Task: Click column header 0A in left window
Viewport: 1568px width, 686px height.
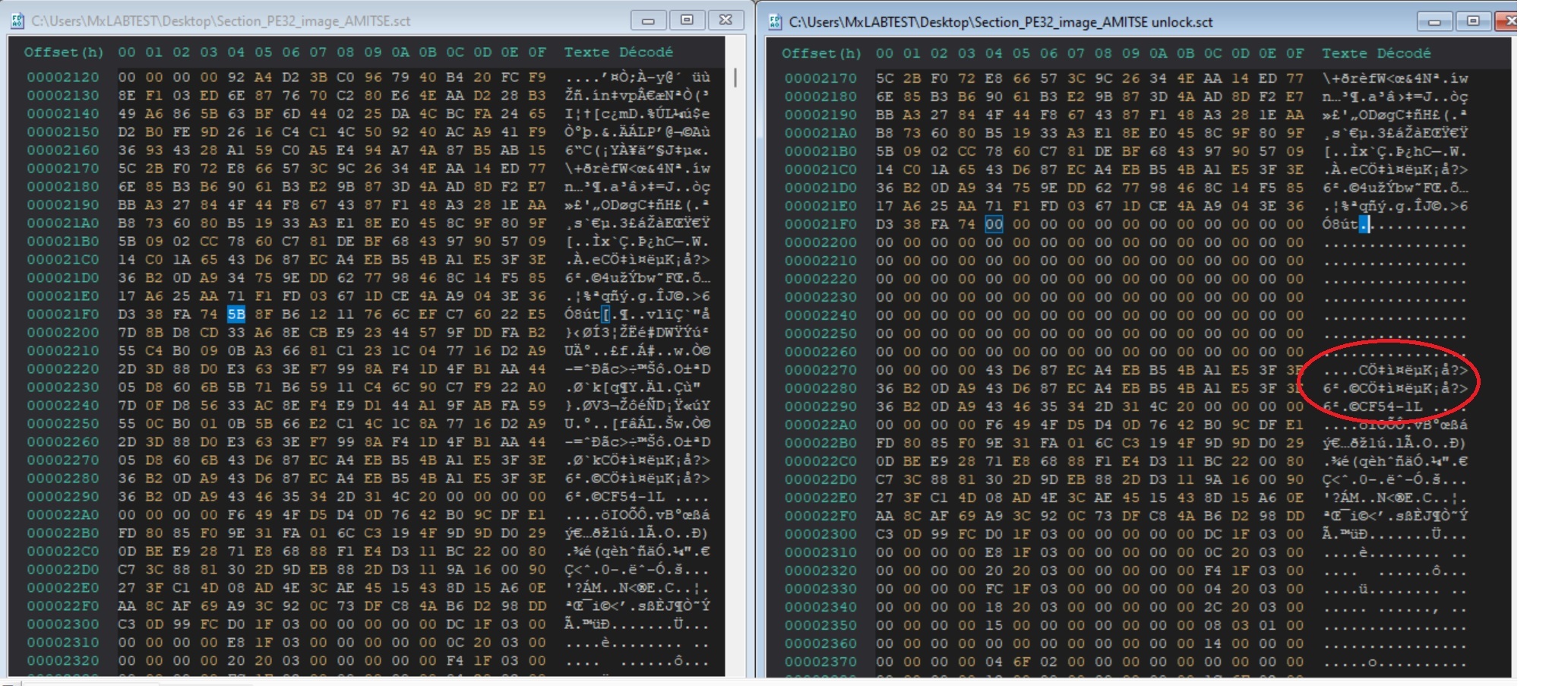Action: pyautogui.click(x=400, y=52)
